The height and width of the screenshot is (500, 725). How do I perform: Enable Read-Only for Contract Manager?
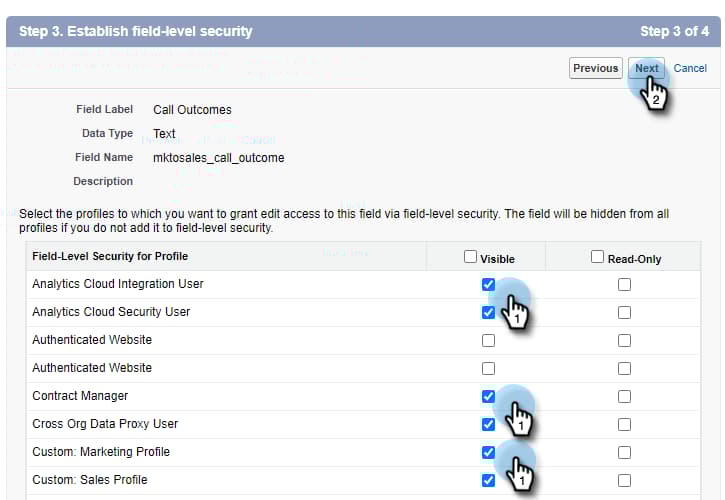pyautogui.click(x=624, y=396)
